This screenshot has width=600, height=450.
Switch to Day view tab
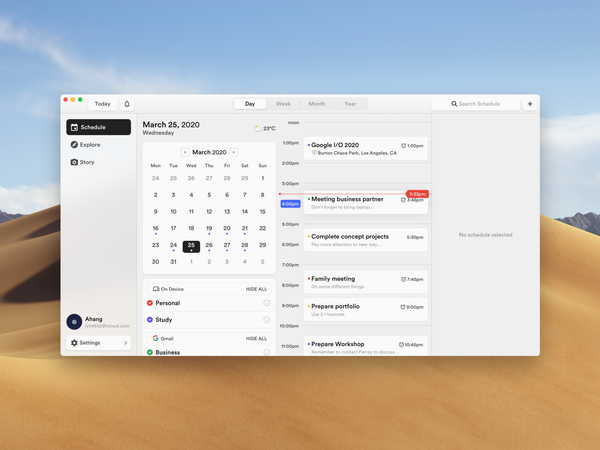(250, 104)
